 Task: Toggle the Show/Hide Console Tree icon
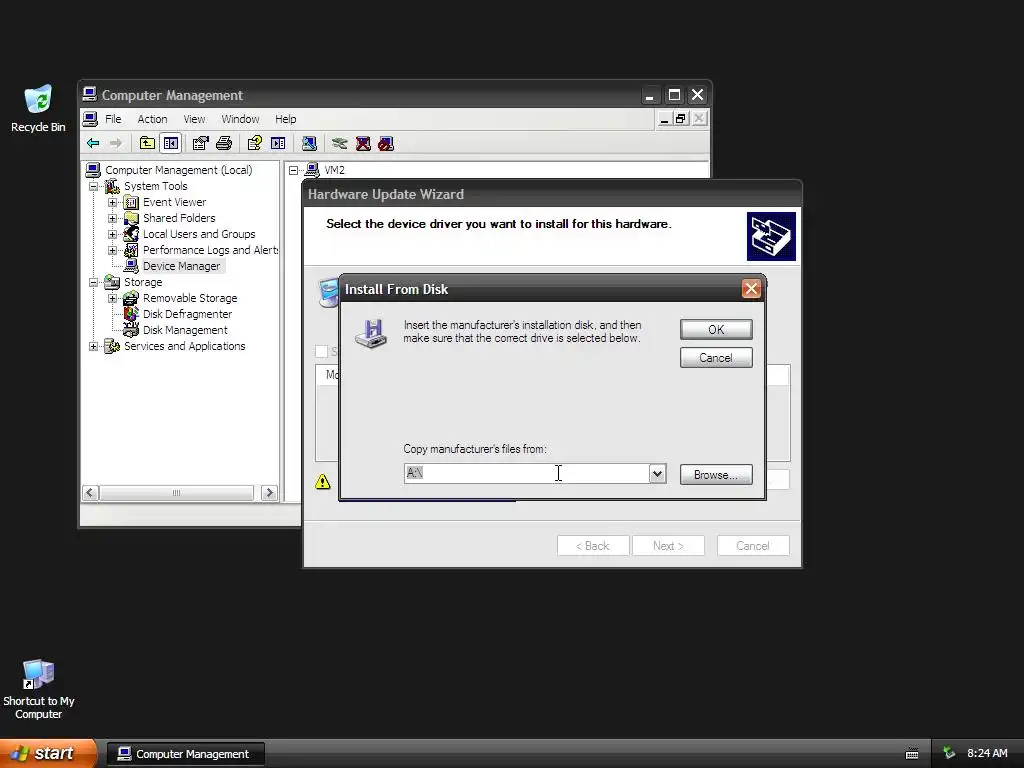tap(171, 143)
